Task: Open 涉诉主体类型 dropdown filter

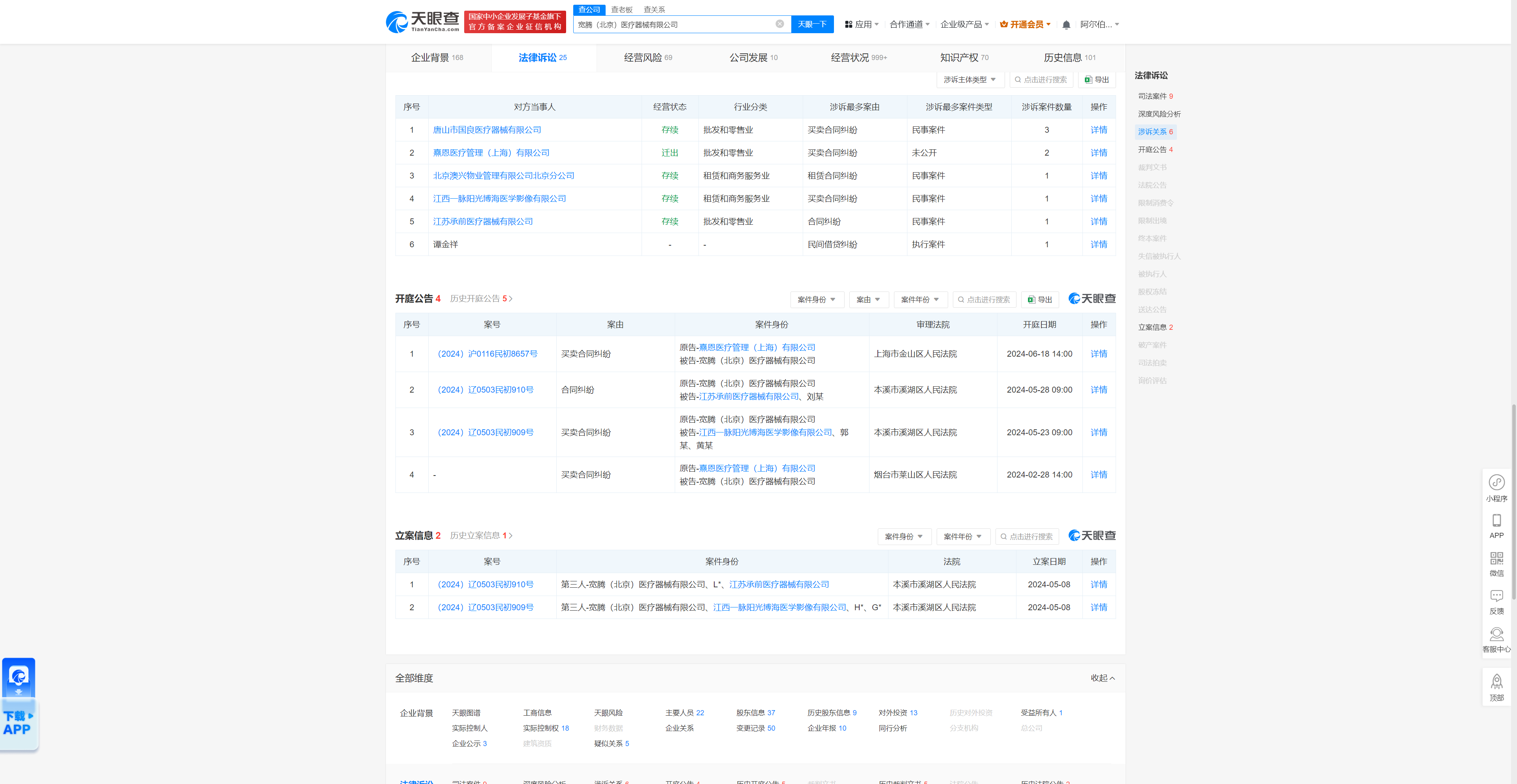Action: click(x=970, y=79)
